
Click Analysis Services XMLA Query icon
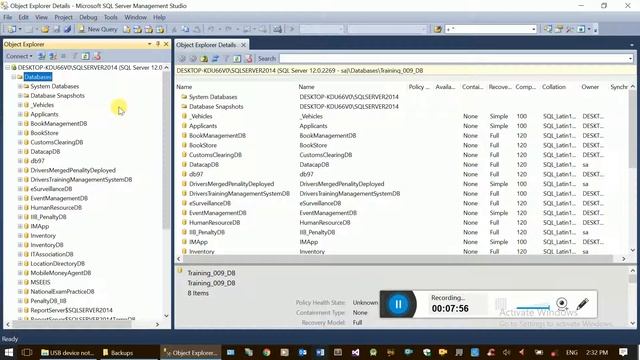tap(160, 29)
